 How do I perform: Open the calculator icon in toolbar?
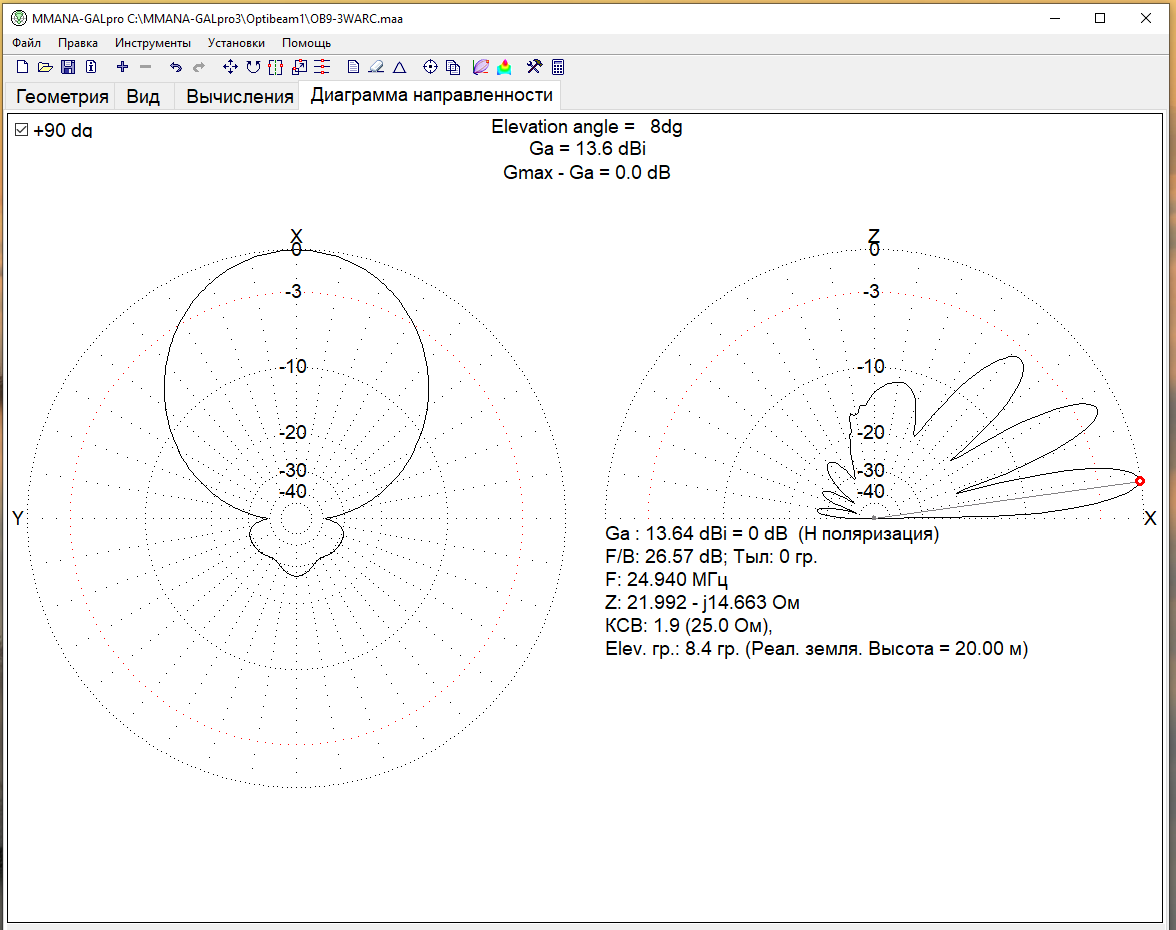(558, 67)
